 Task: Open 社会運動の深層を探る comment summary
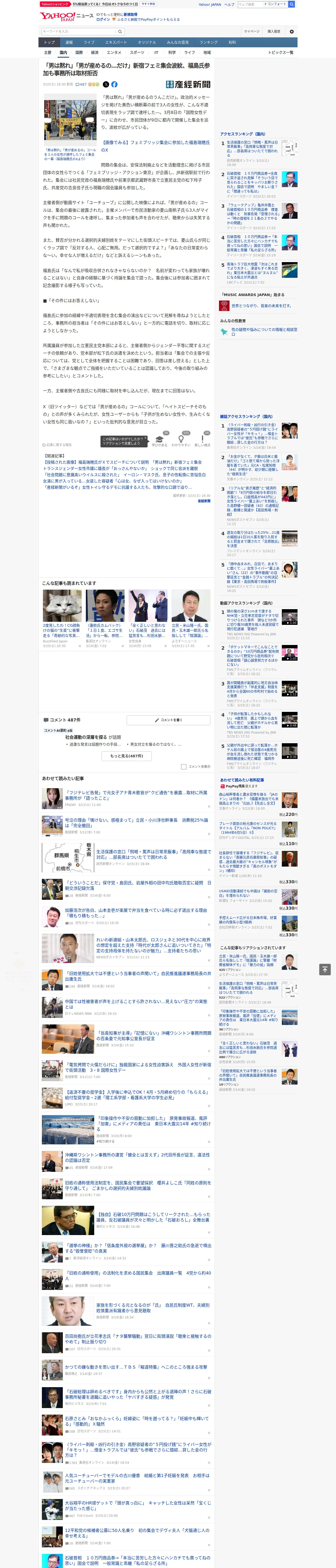[93, 737]
